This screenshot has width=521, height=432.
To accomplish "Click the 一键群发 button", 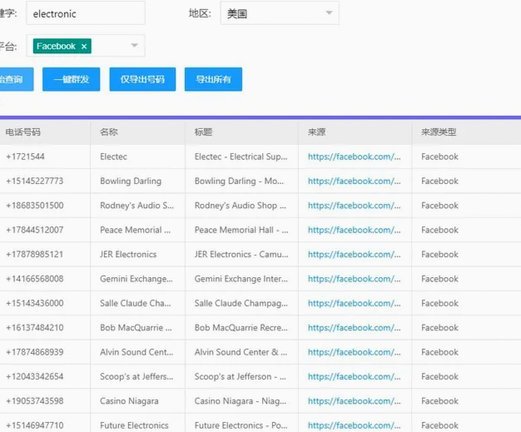I will tap(71, 79).
